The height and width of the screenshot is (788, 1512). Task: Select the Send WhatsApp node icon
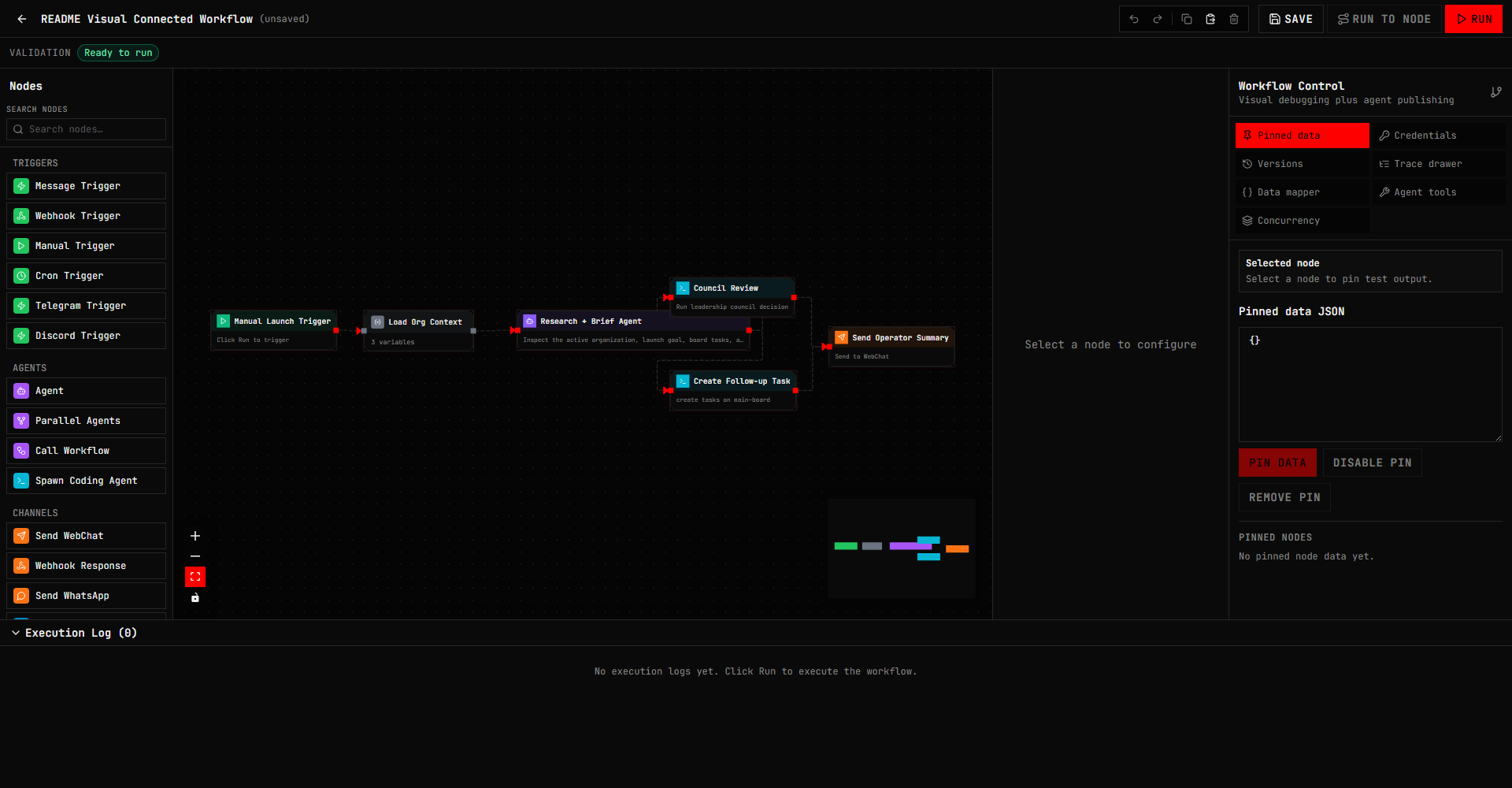point(21,596)
